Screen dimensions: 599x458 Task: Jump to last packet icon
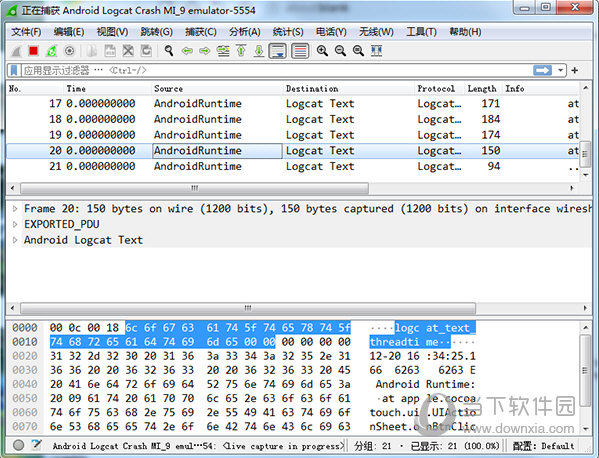(259, 51)
